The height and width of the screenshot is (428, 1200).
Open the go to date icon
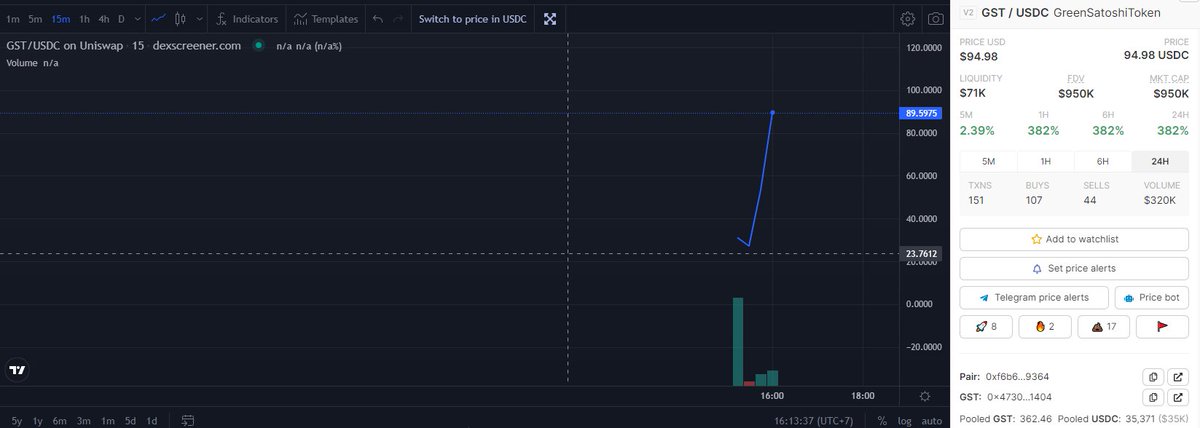[187, 420]
